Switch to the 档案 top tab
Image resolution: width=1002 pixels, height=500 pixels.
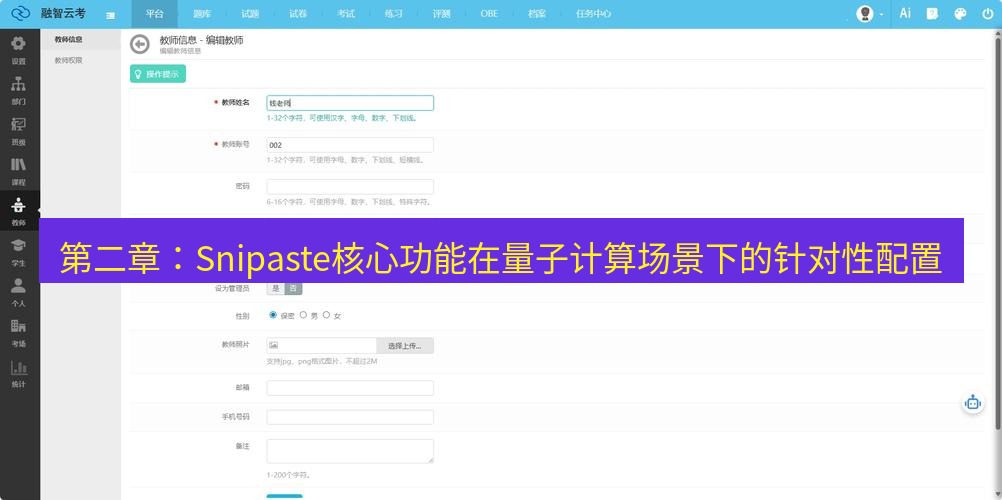537,14
